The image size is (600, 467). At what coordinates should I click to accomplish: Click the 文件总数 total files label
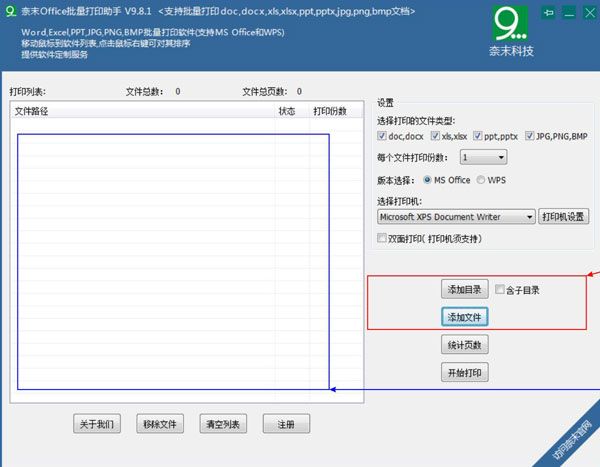pos(145,91)
